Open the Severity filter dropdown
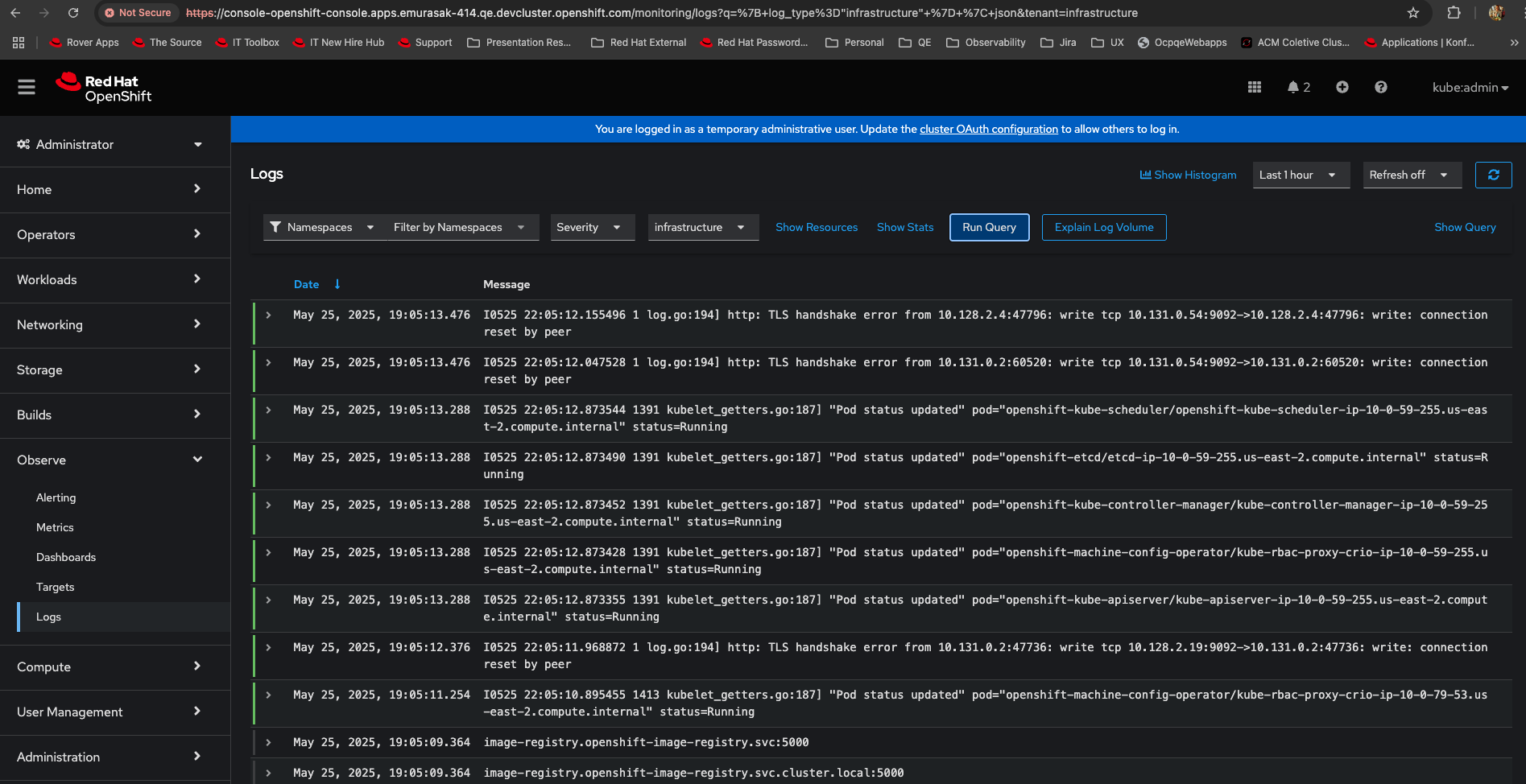This screenshot has width=1526, height=784. 591,227
